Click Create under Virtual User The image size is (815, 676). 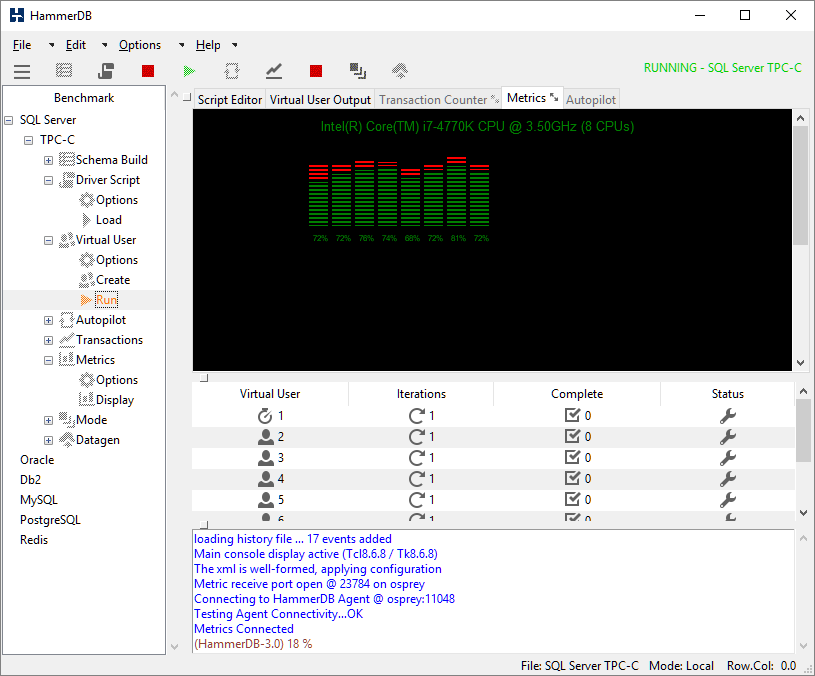[x=113, y=280]
